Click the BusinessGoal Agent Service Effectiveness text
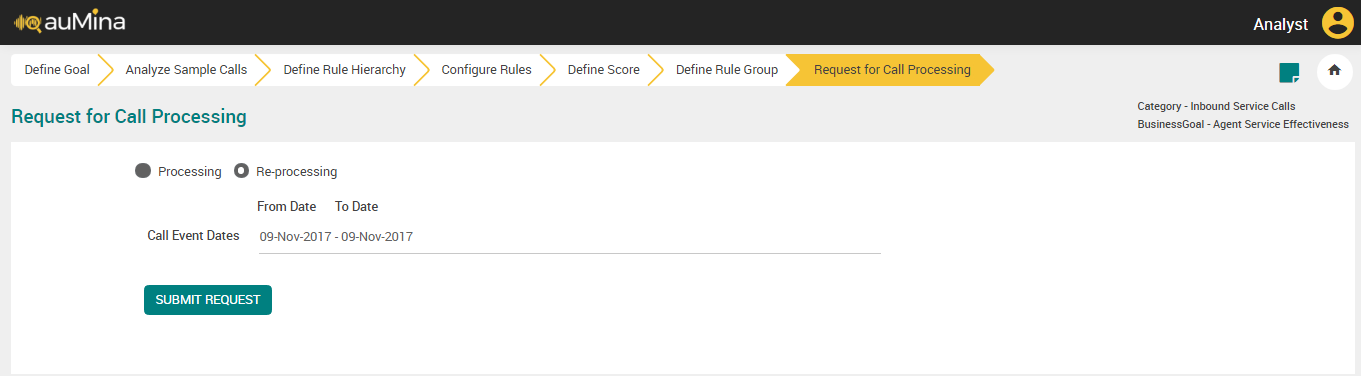The image size is (1361, 376). tap(1243, 125)
